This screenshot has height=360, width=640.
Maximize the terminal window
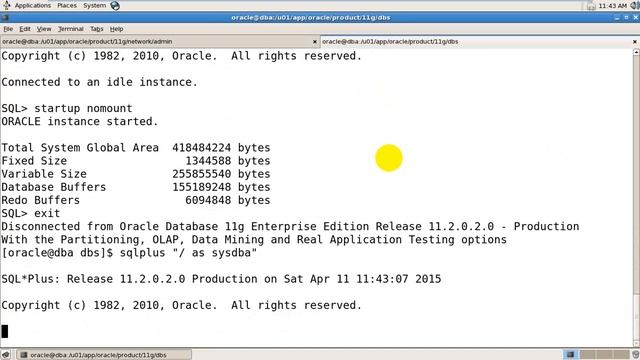(626, 18)
